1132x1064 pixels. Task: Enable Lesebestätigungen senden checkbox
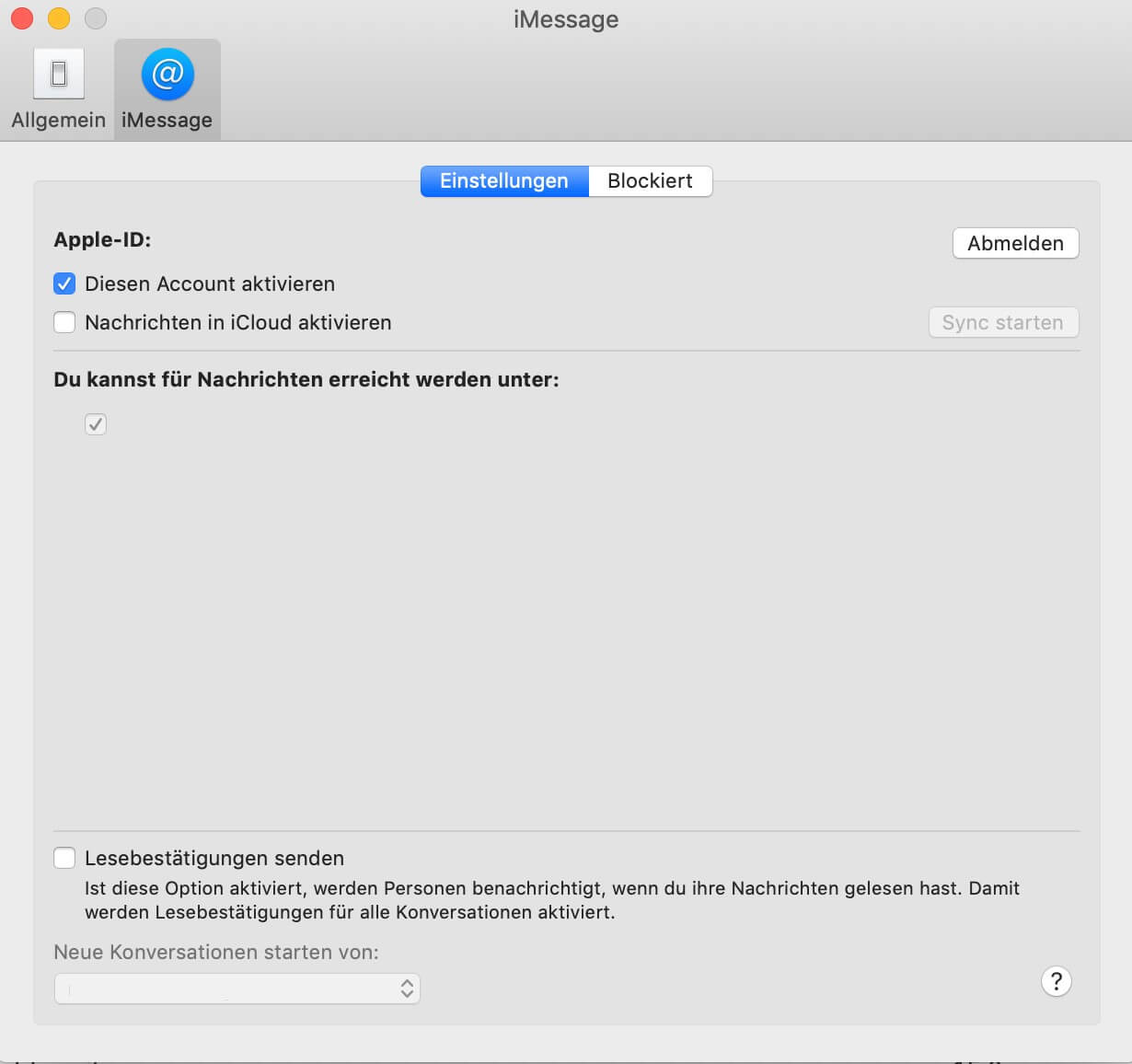point(64,858)
